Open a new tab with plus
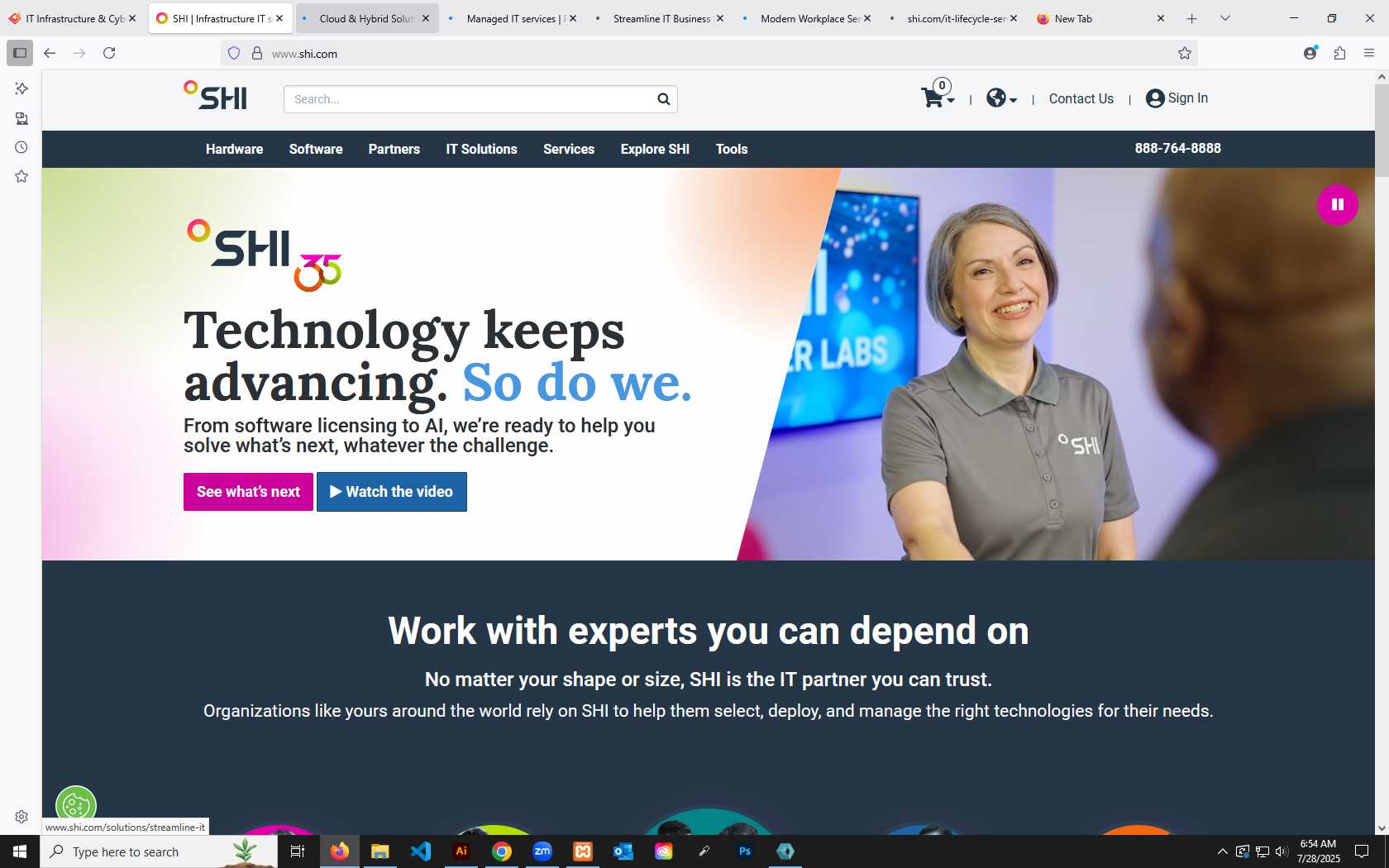 tap(1191, 18)
